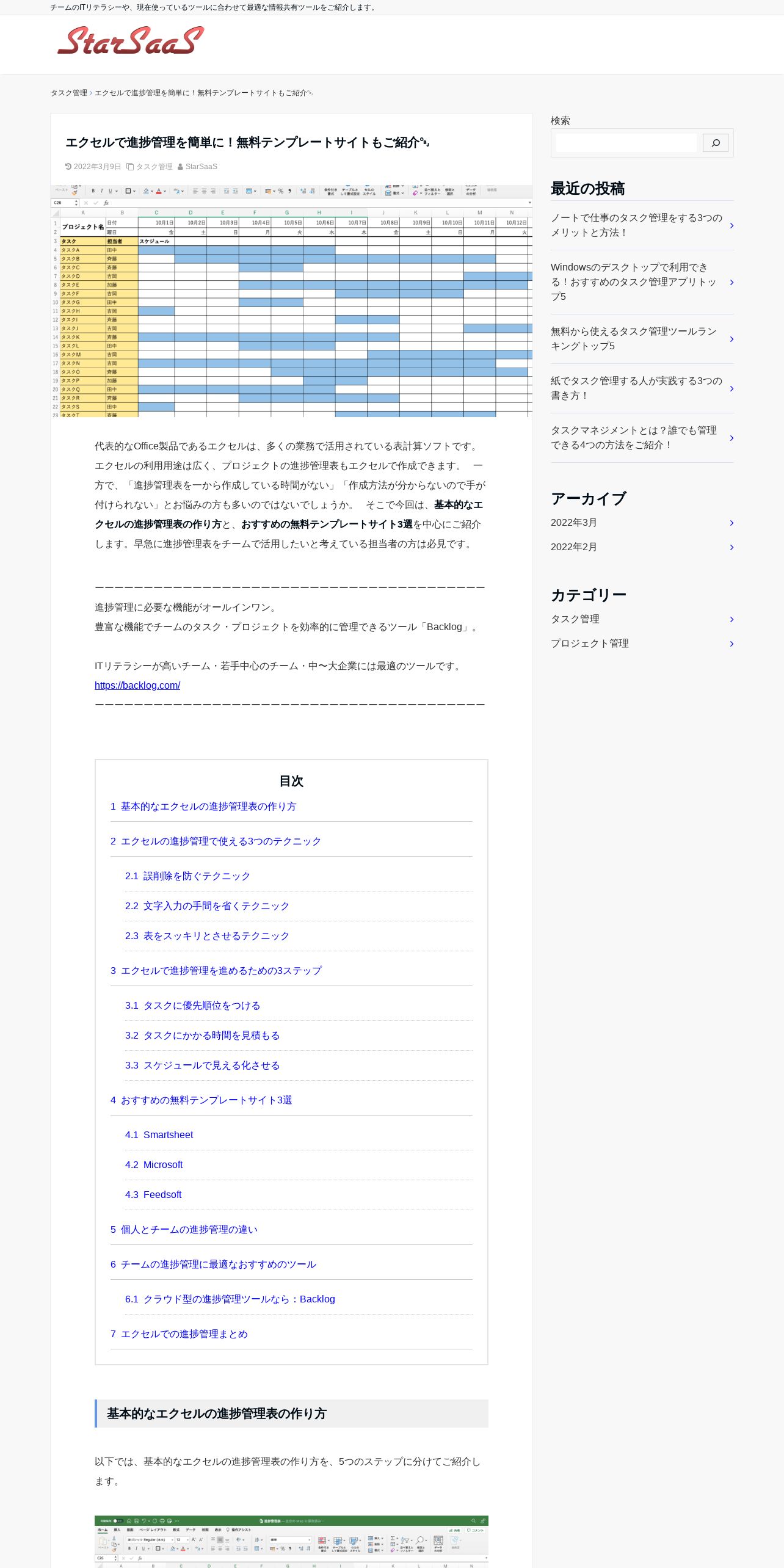
Task: Open the Excel progress chart hero image
Action: pos(291,300)
